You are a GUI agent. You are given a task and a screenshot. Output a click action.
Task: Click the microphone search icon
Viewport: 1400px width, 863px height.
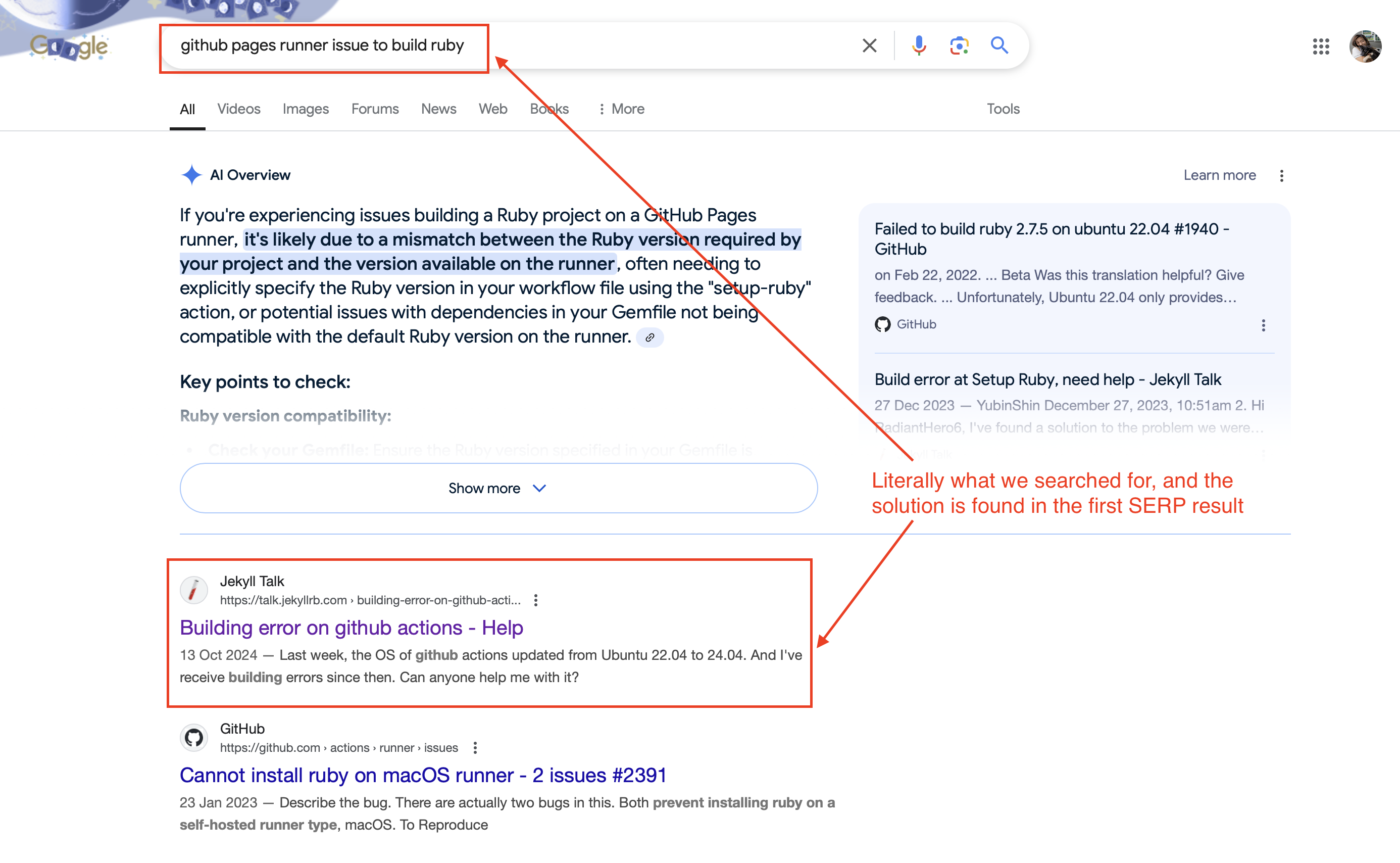[x=917, y=45]
